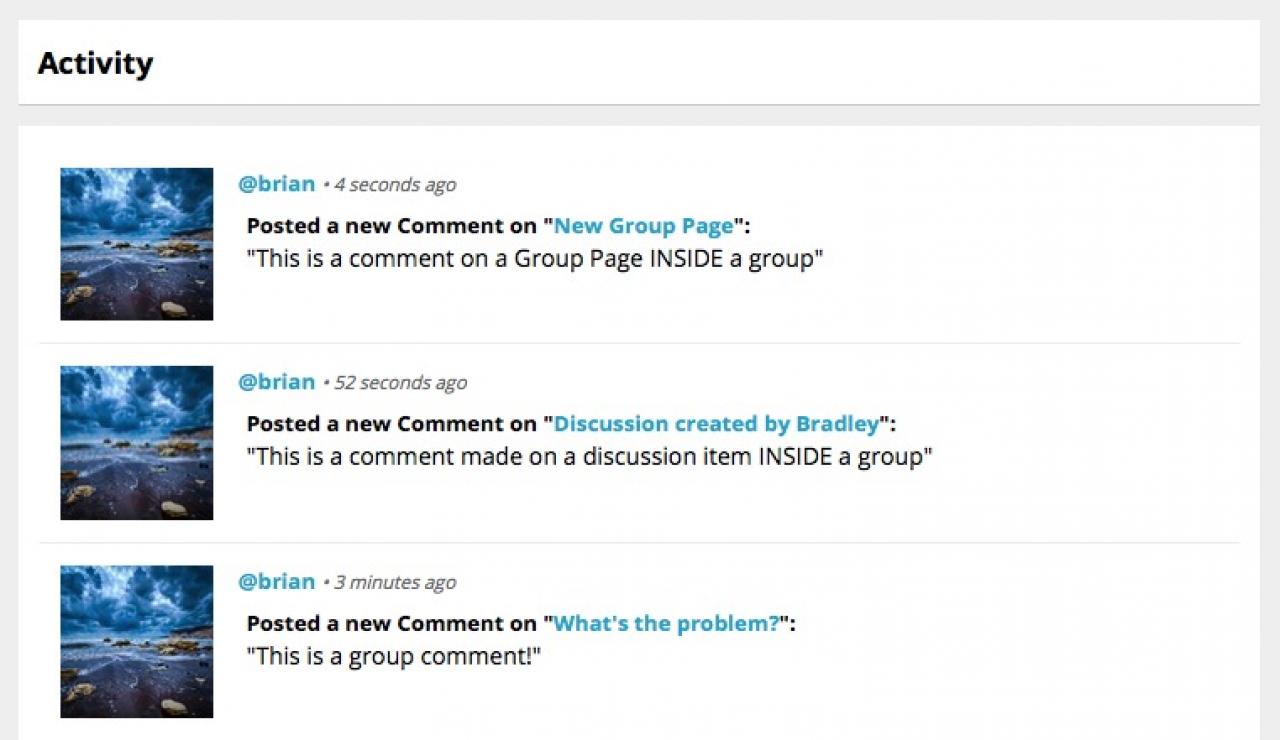
Task: Click the comment text about a Group Page INSIDE a group
Action: [535, 259]
